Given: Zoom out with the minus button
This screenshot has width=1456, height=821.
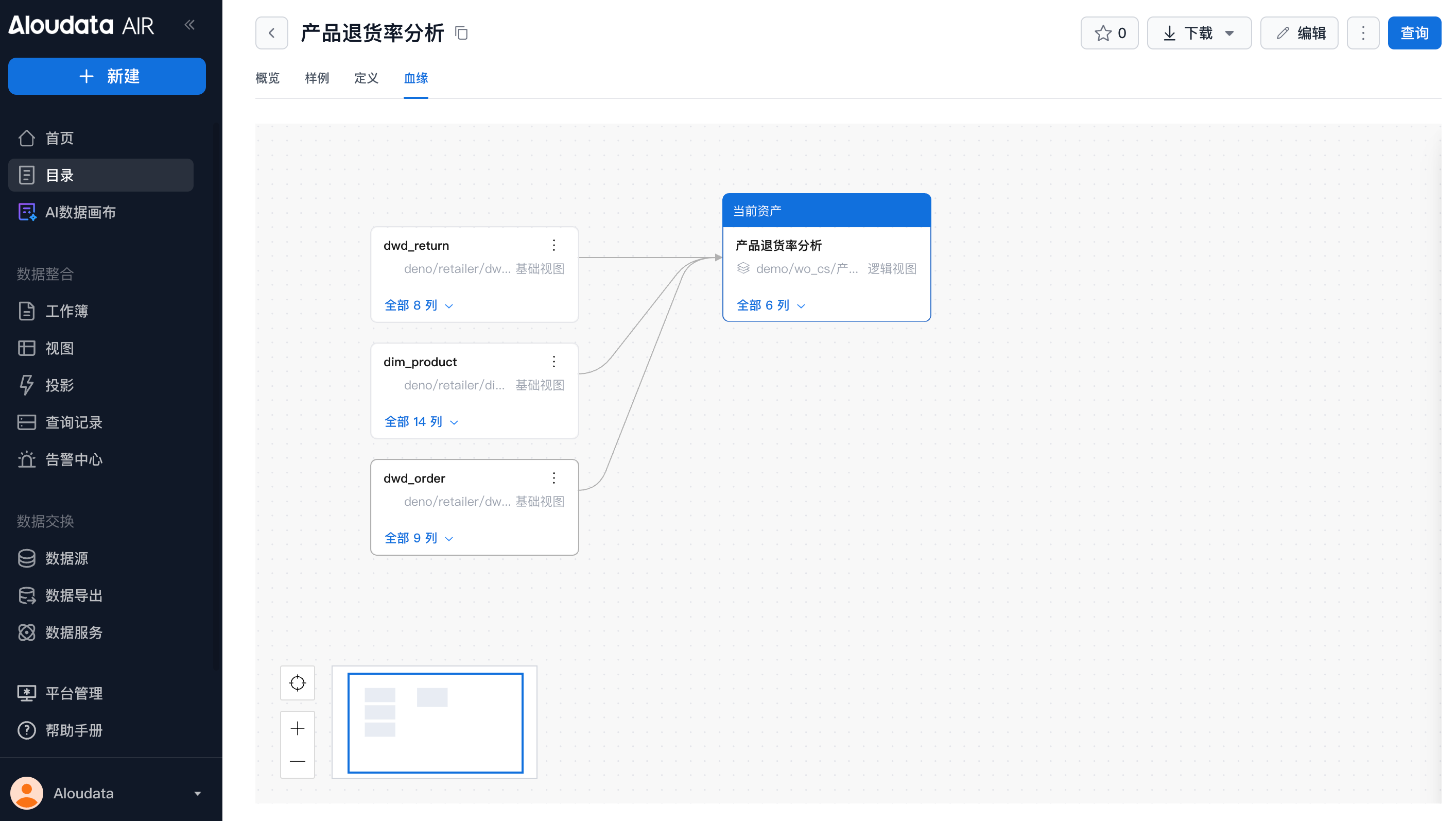Looking at the screenshot, I should coord(297,761).
